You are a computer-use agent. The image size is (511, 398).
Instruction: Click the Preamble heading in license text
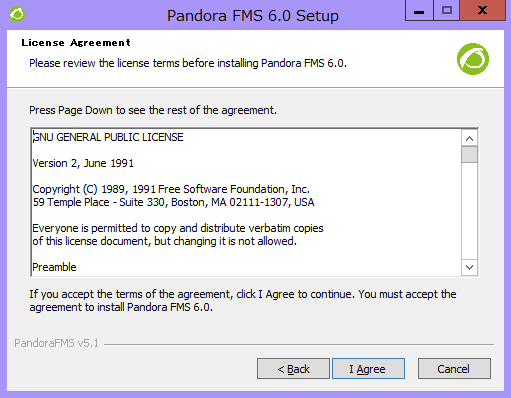point(54,267)
